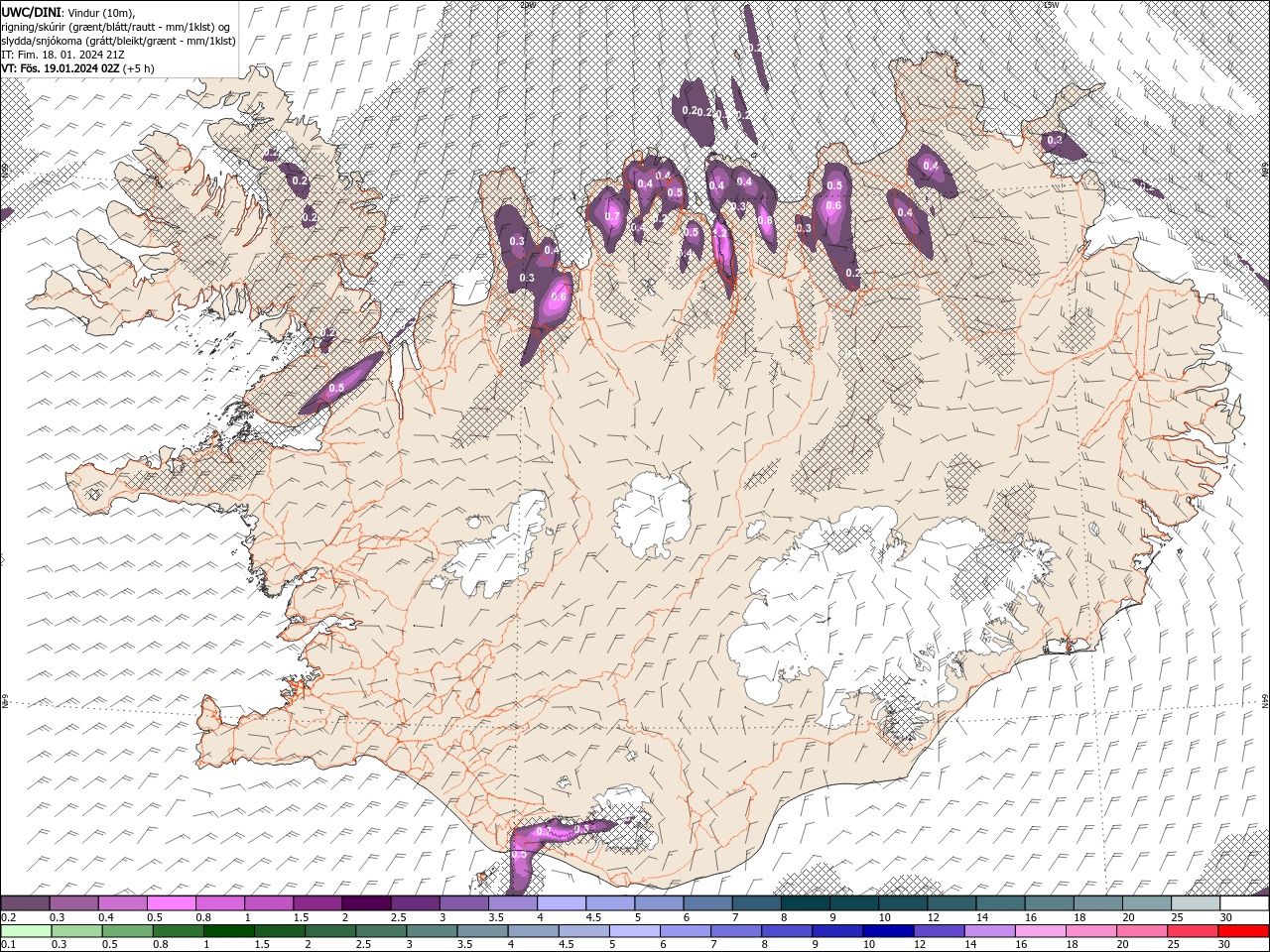Click the 0.1 value label under the lower legend
The height and width of the screenshot is (952, 1270).
point(10,944)
